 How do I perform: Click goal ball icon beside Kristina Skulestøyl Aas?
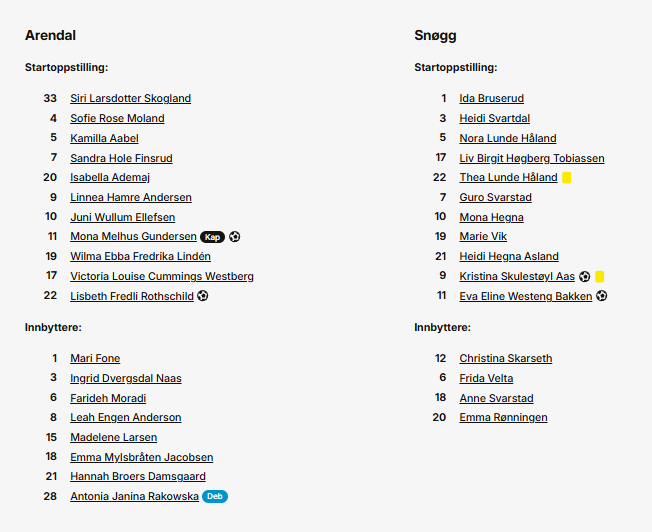(585, 276)
